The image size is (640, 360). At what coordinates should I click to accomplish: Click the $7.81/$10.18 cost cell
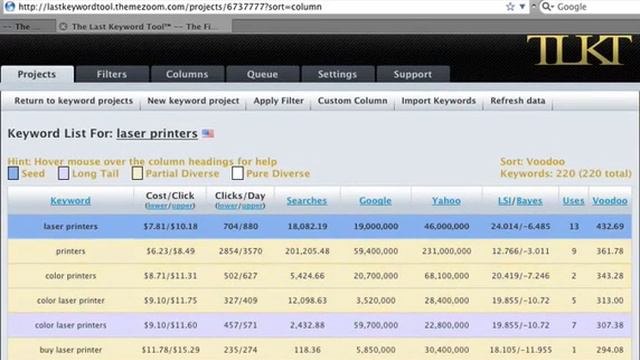point(170,227)
